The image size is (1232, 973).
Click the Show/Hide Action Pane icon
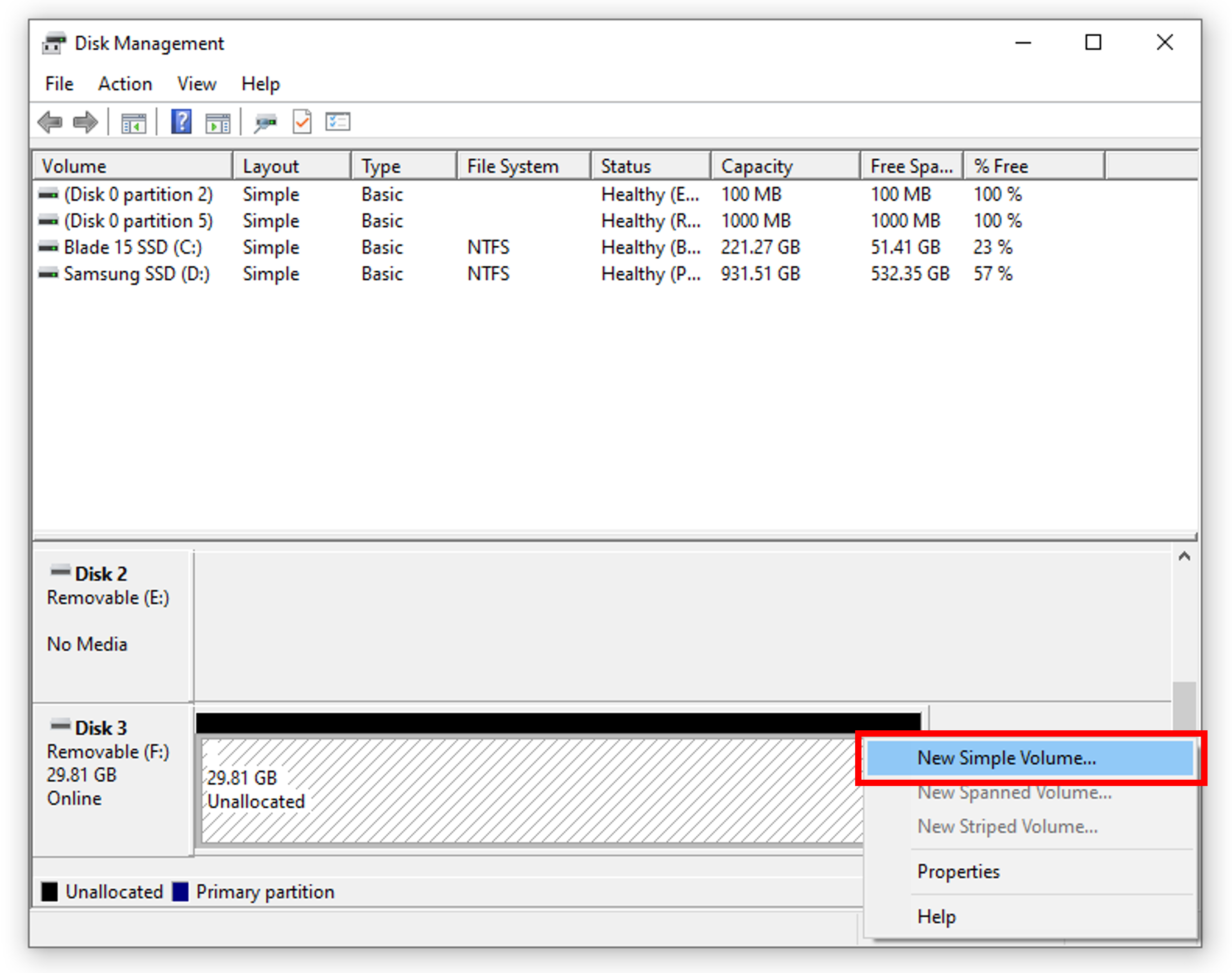point(218,123)
